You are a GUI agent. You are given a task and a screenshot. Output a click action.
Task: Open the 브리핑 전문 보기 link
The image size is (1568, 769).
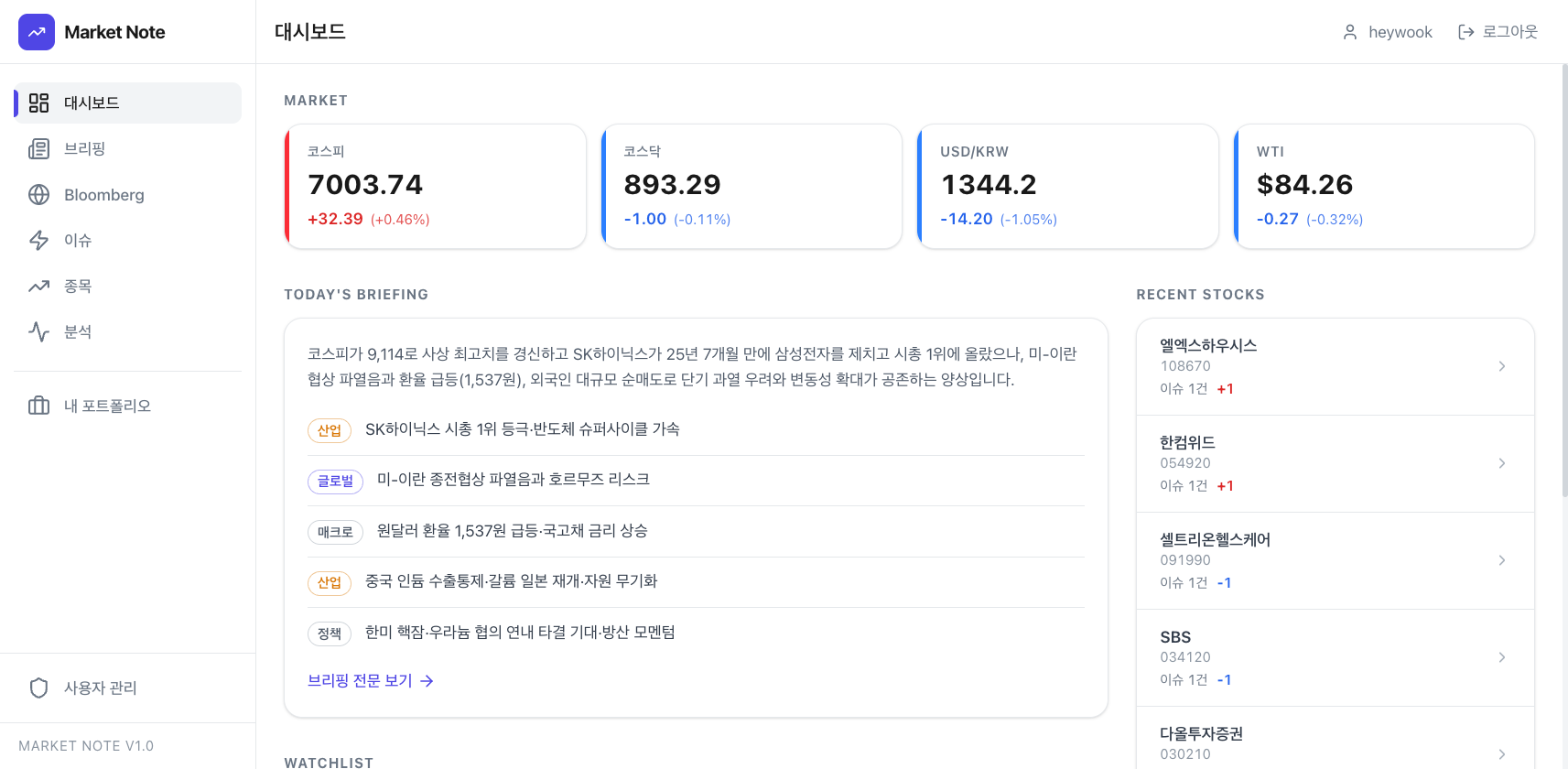pyautogui.click(x=371, y=681)
